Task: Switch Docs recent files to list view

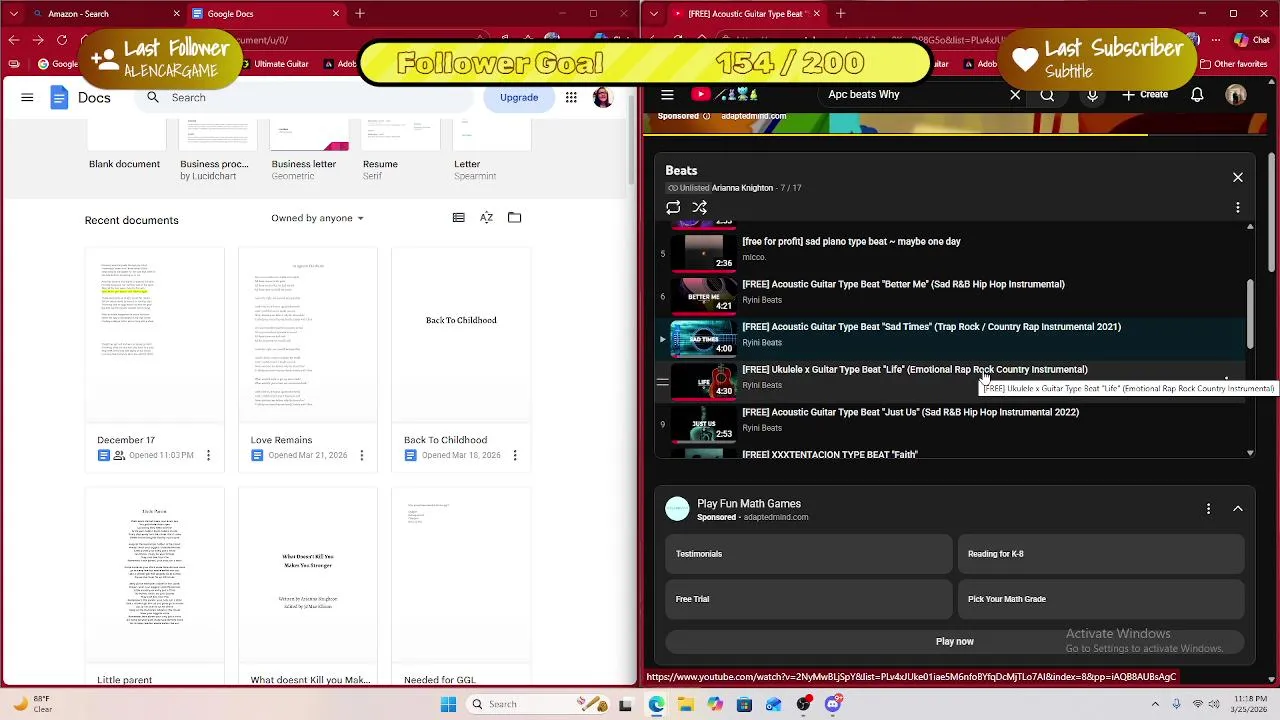Action: [x=458, y=218]
